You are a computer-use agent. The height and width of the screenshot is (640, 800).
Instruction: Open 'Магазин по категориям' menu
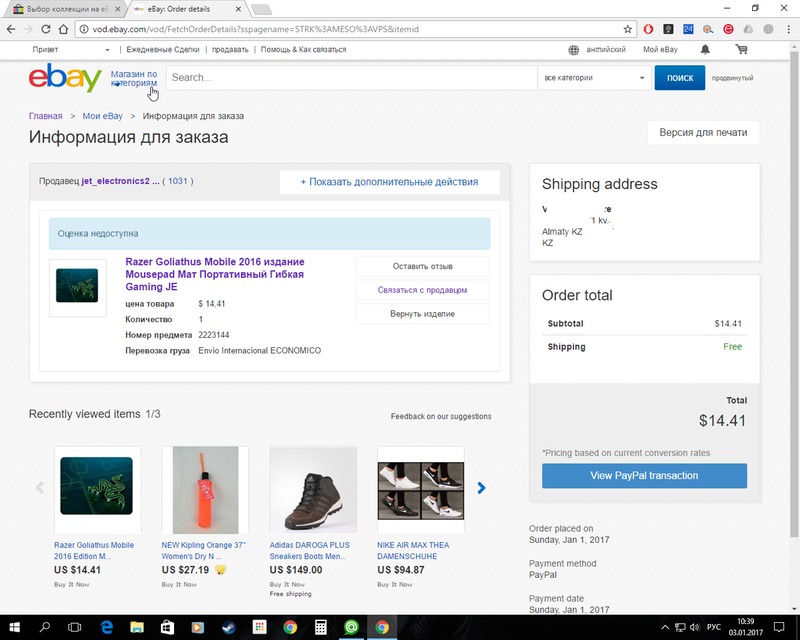(x=134, y=78)
